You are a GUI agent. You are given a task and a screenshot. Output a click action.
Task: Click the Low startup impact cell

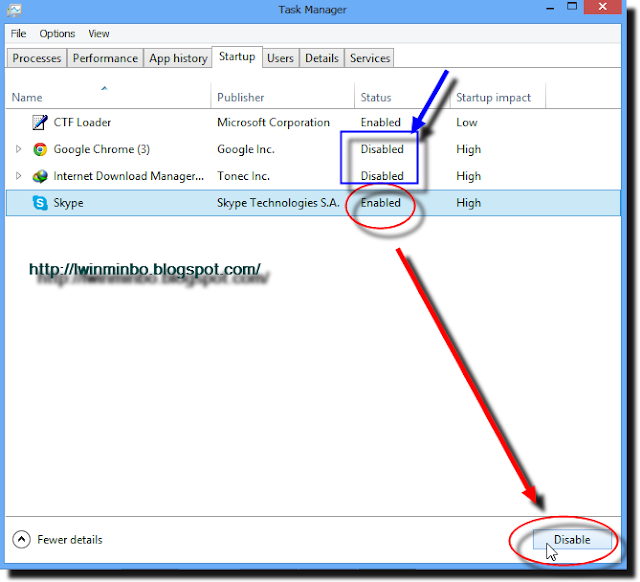[467, 122]
